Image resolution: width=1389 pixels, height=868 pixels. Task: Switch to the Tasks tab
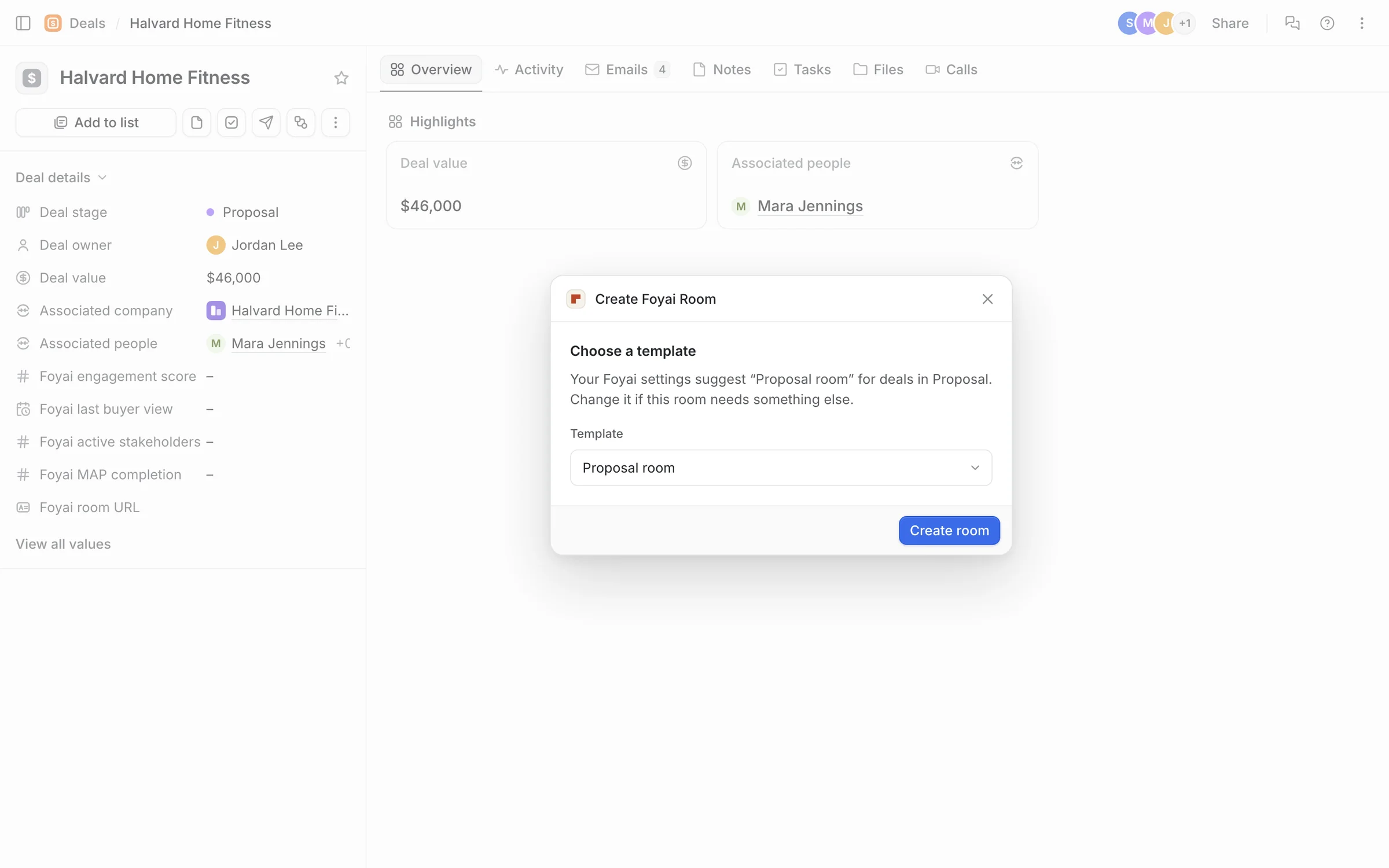pyautogui.click(x=802, y=69)
